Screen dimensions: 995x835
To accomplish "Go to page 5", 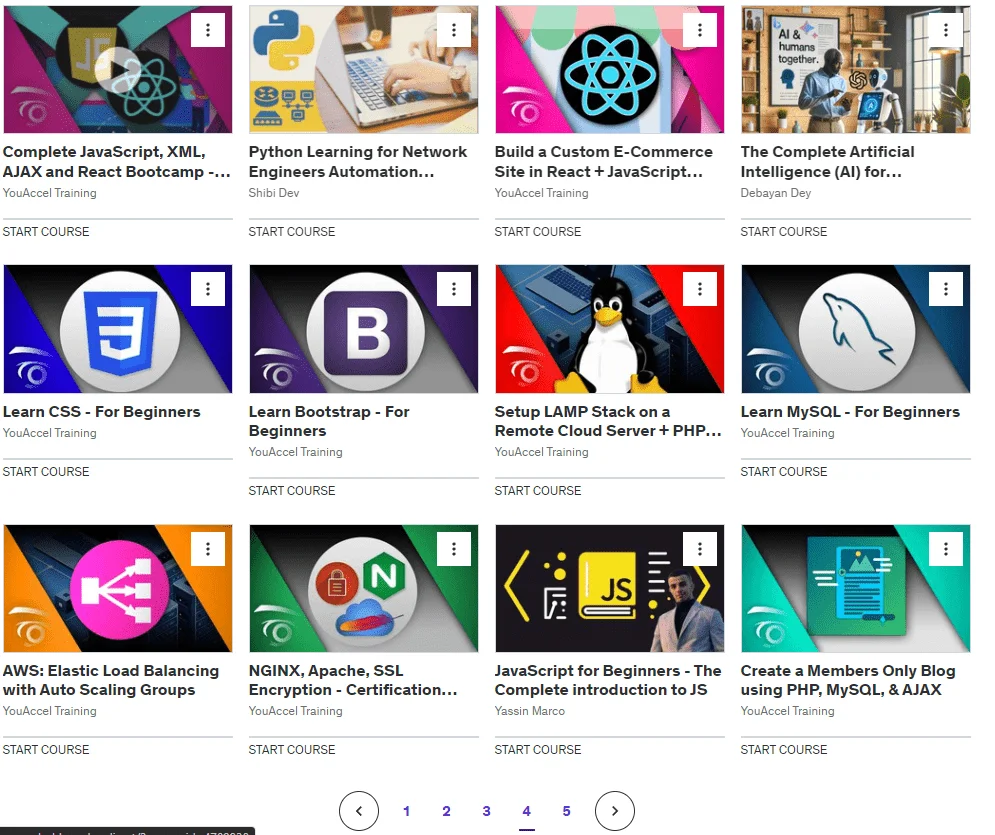I will 567,811.
